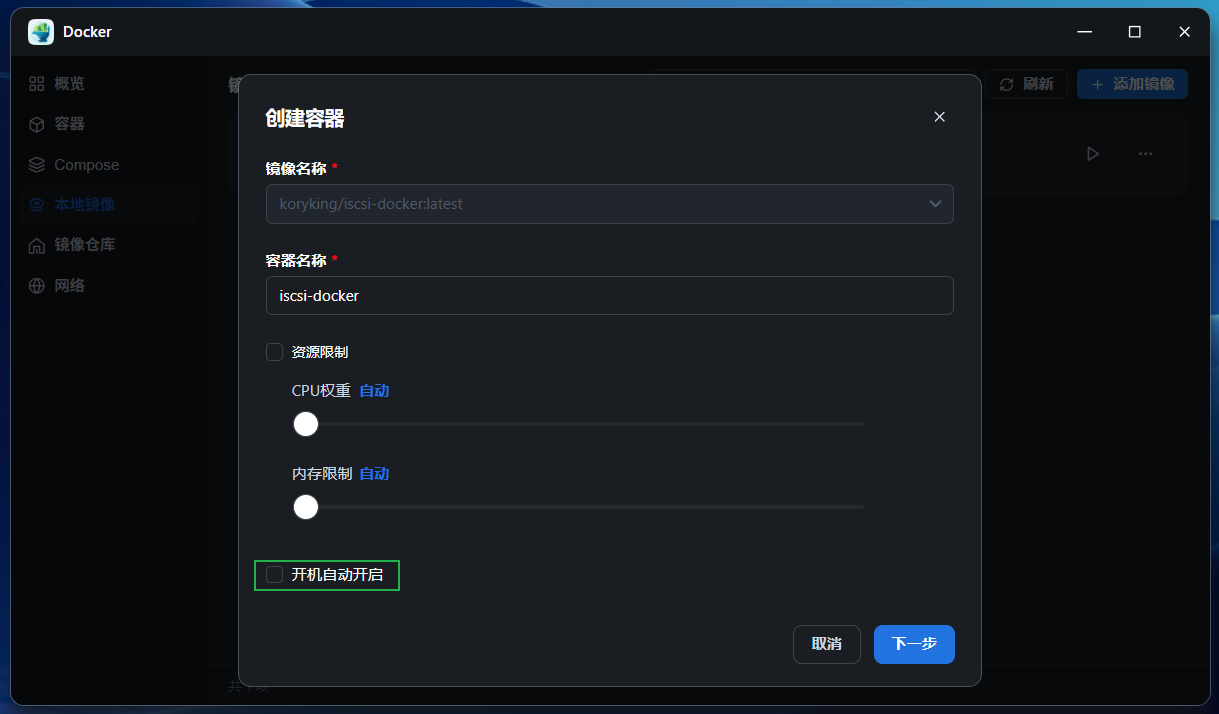Image resolution: width=1219 pixels, height=714 pixels.
Task: Click the 容器名称 input field
Action: [609, 296]
